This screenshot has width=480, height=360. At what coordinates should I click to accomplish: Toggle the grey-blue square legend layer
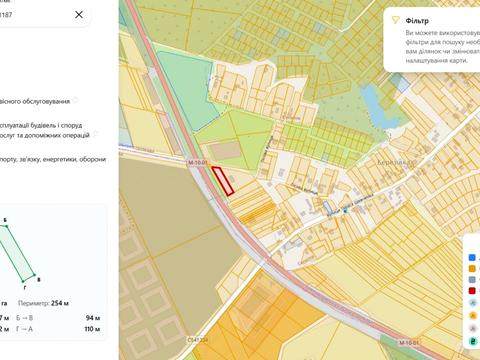pyautogui.click(x=472, y=279)
